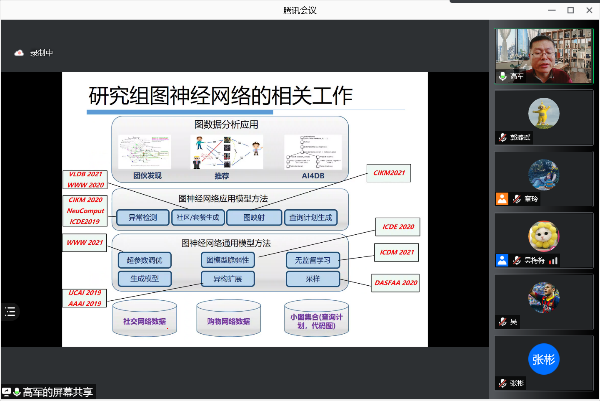Click the 高军的屏幕共享 label
Image resolution: width=600 pixels, height=401 pixels.
tap(58, 392)
